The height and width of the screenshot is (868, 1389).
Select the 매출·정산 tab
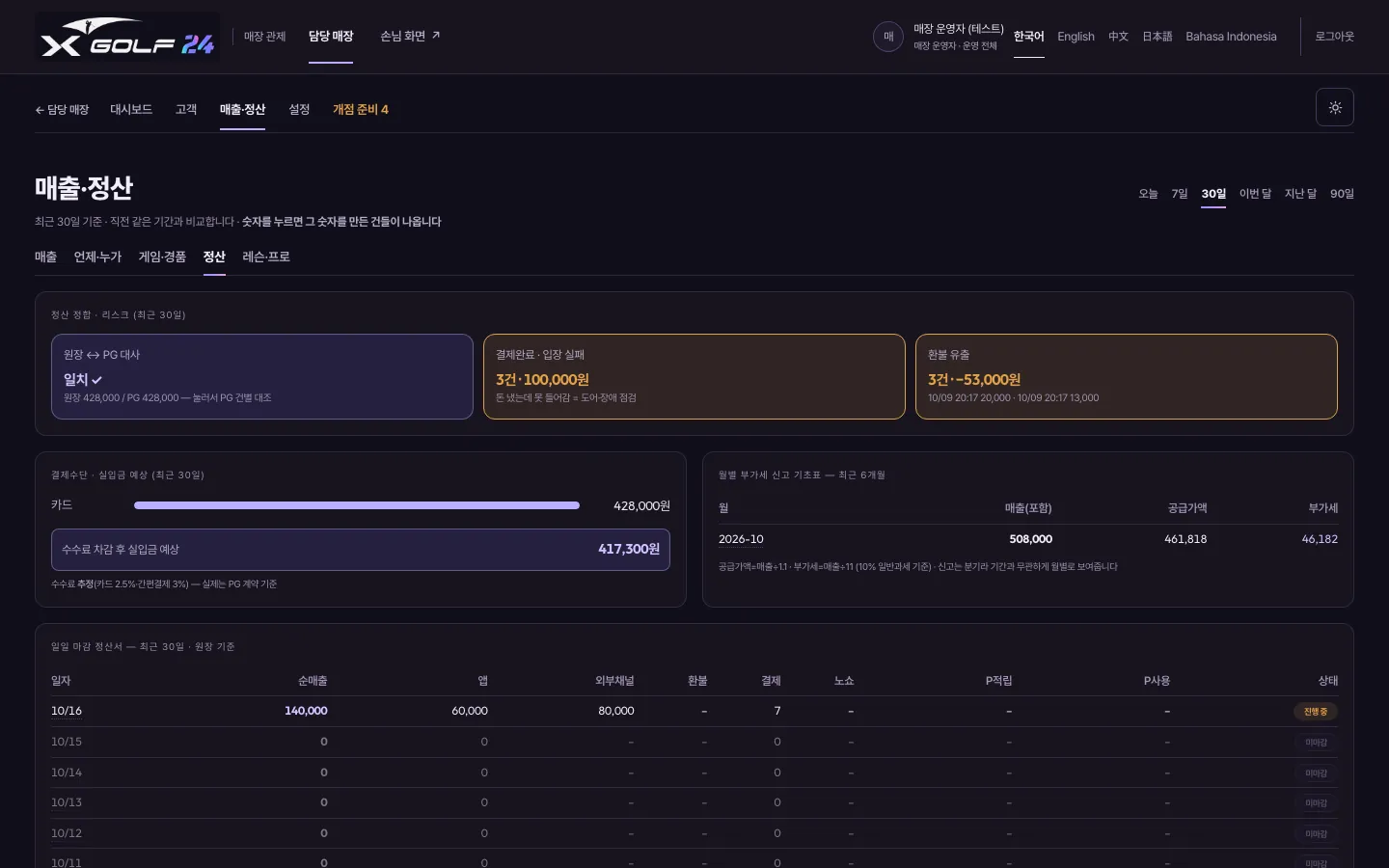(242, 110)
